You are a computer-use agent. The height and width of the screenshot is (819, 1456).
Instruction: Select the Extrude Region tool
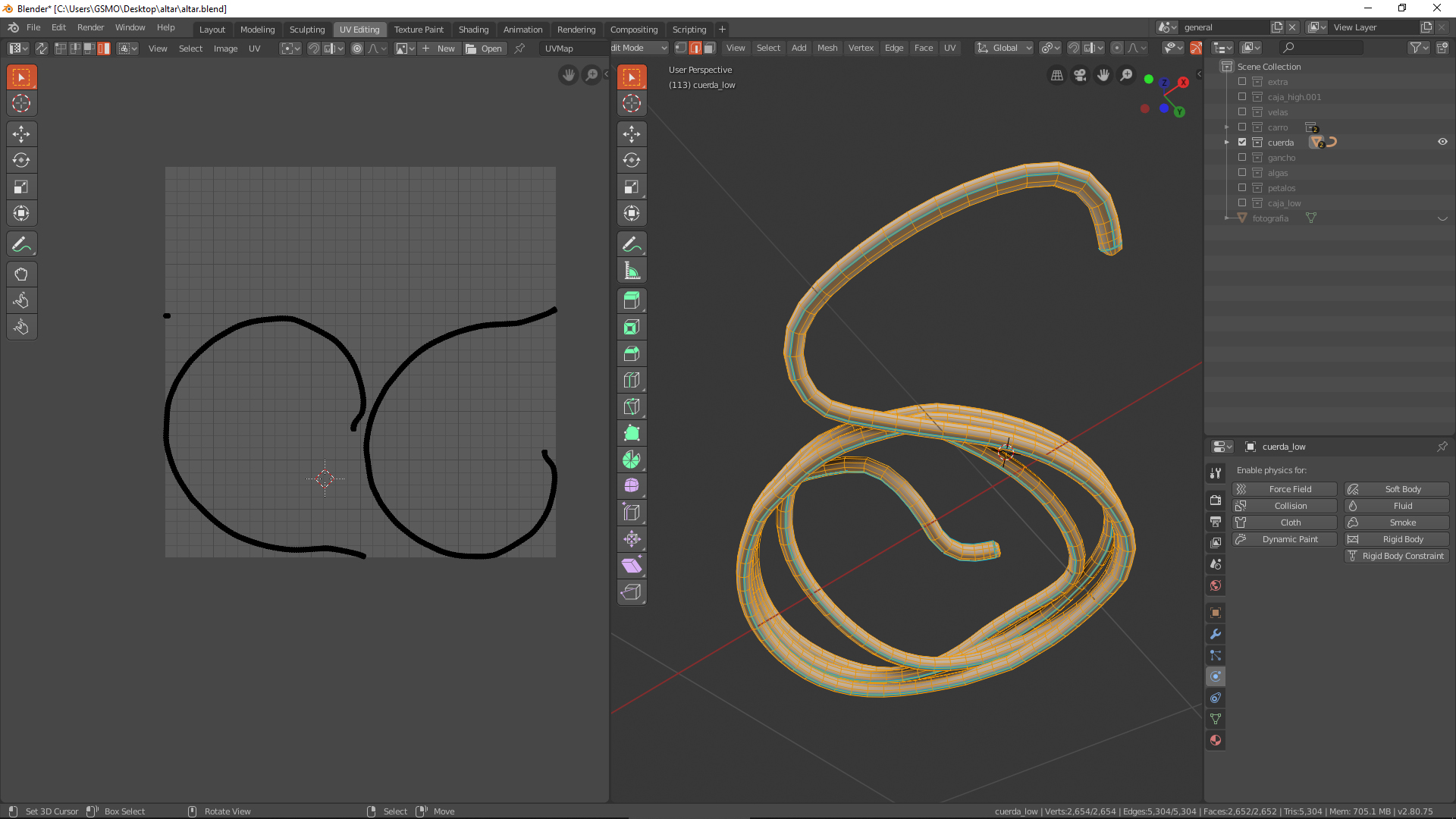632,300
